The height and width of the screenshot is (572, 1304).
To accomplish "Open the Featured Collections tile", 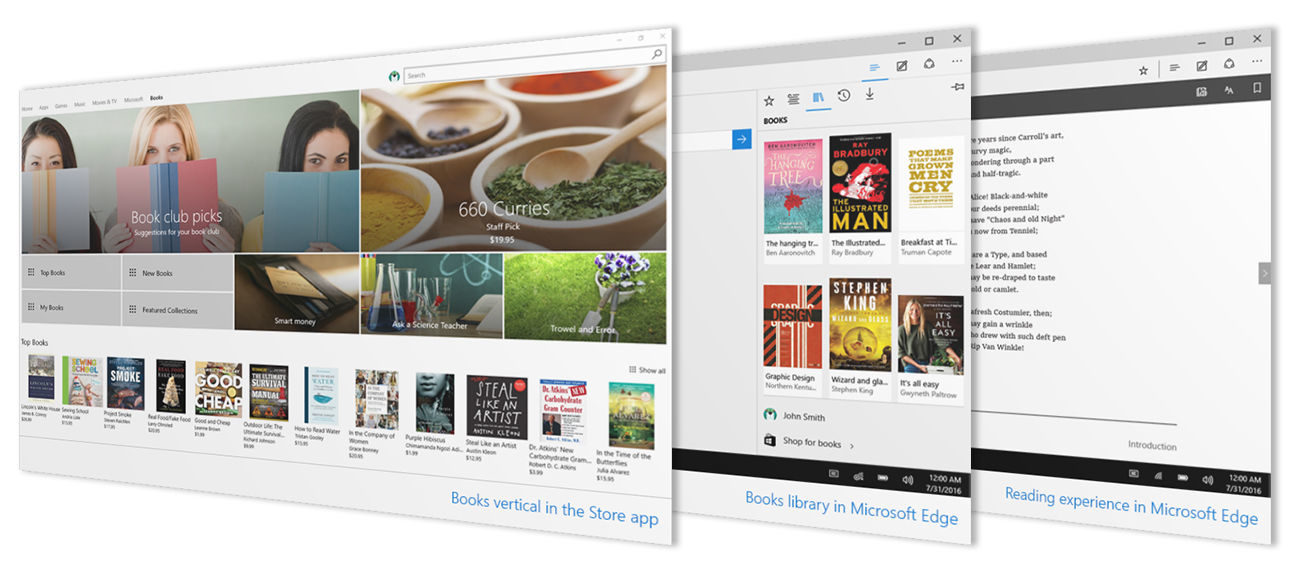I will tap(178, 309).
